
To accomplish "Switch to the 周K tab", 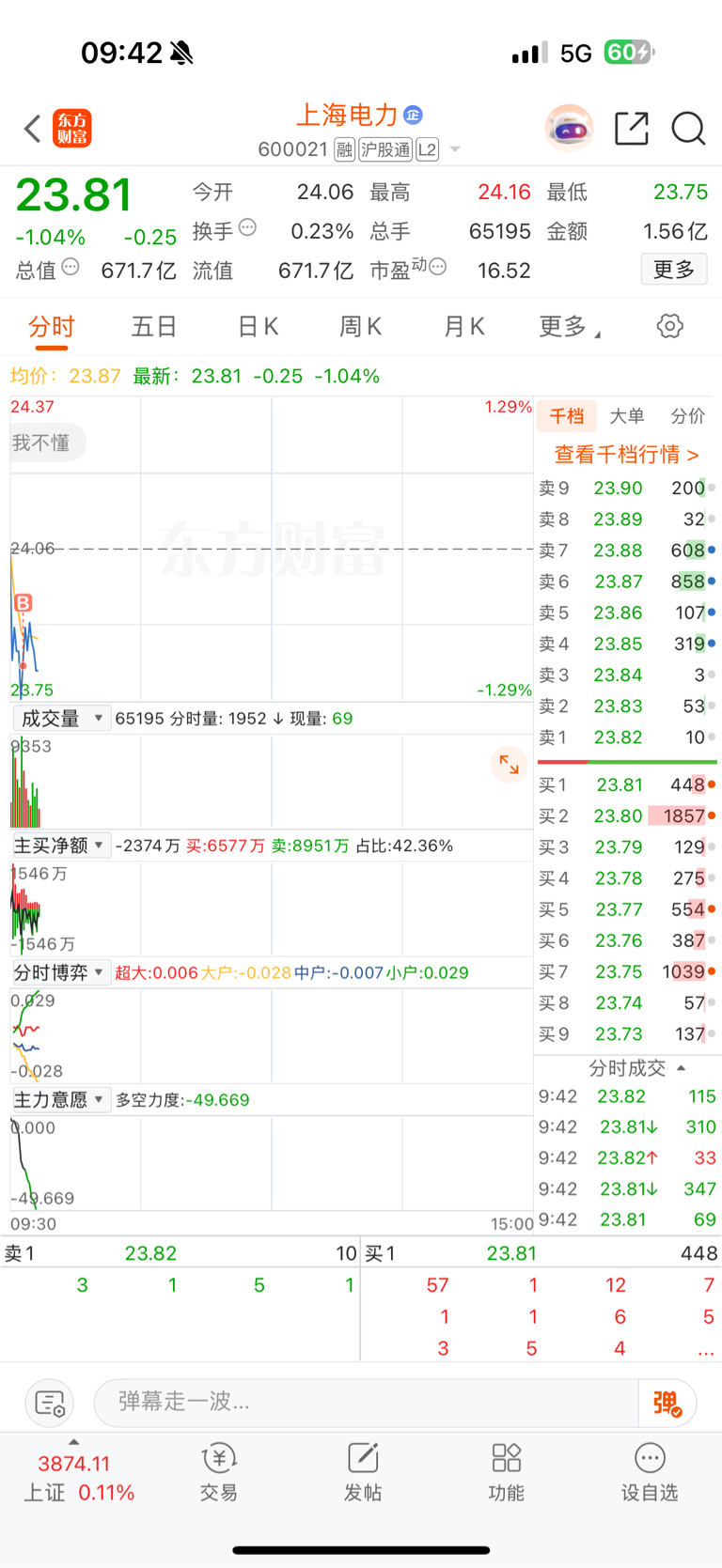I will 360,327.
